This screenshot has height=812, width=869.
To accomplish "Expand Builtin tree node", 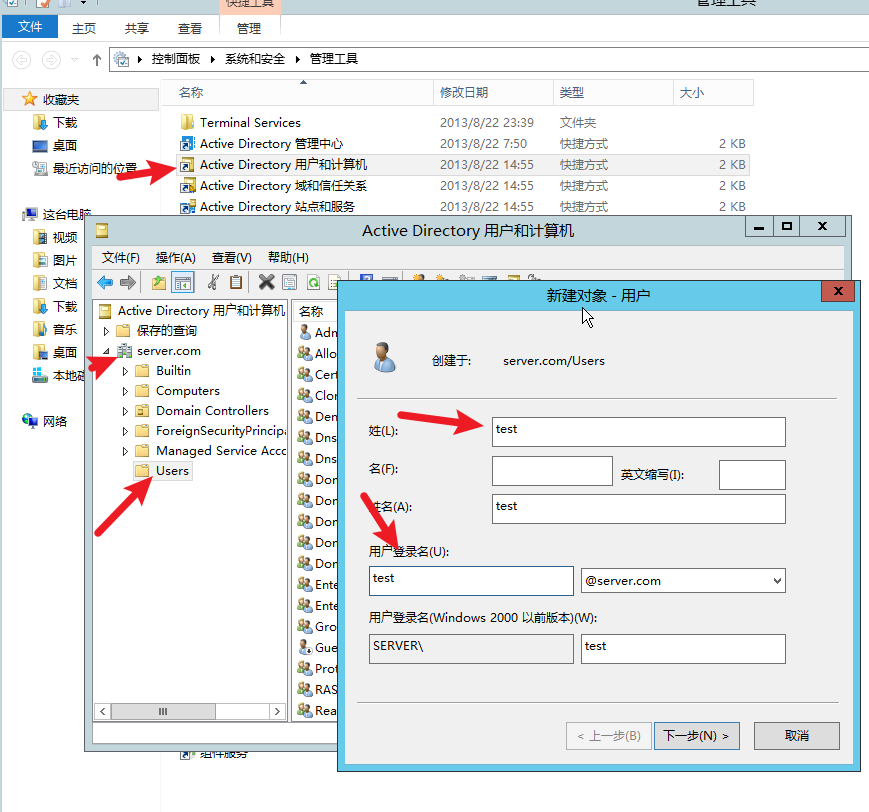I will [125, 371].
